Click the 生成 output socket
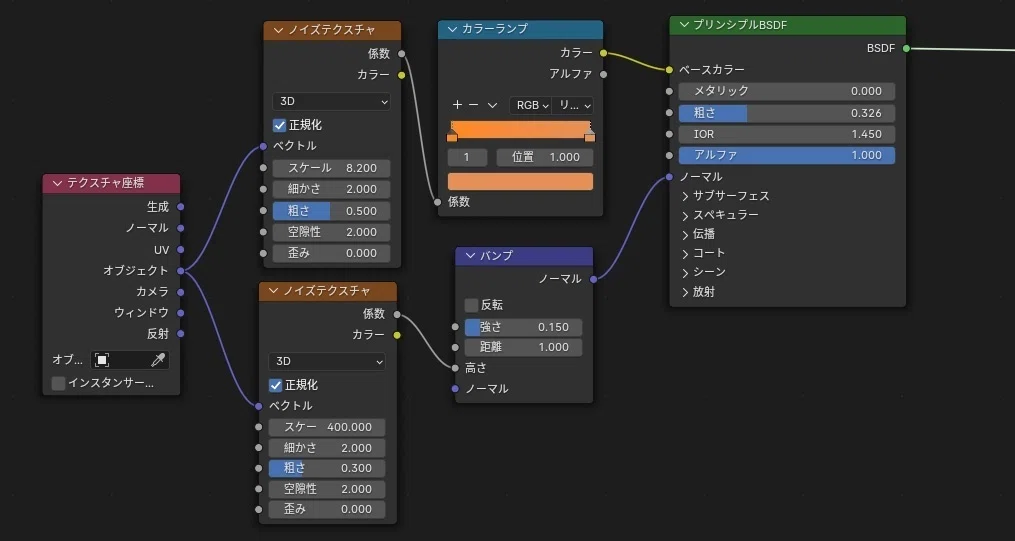The image size is (1015, 541). [181, 207]
